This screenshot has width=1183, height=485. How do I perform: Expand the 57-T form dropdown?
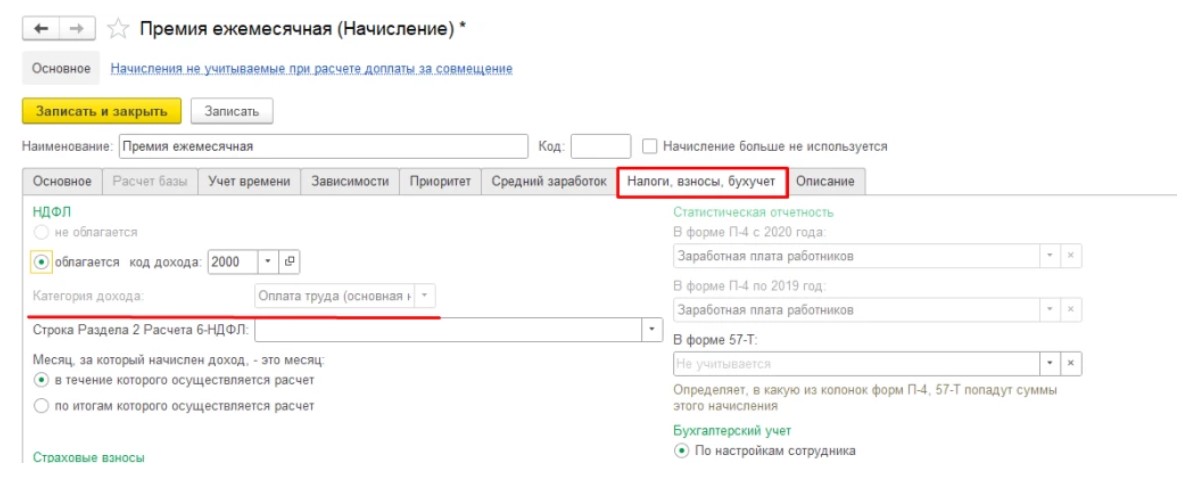coord(1049,363)
